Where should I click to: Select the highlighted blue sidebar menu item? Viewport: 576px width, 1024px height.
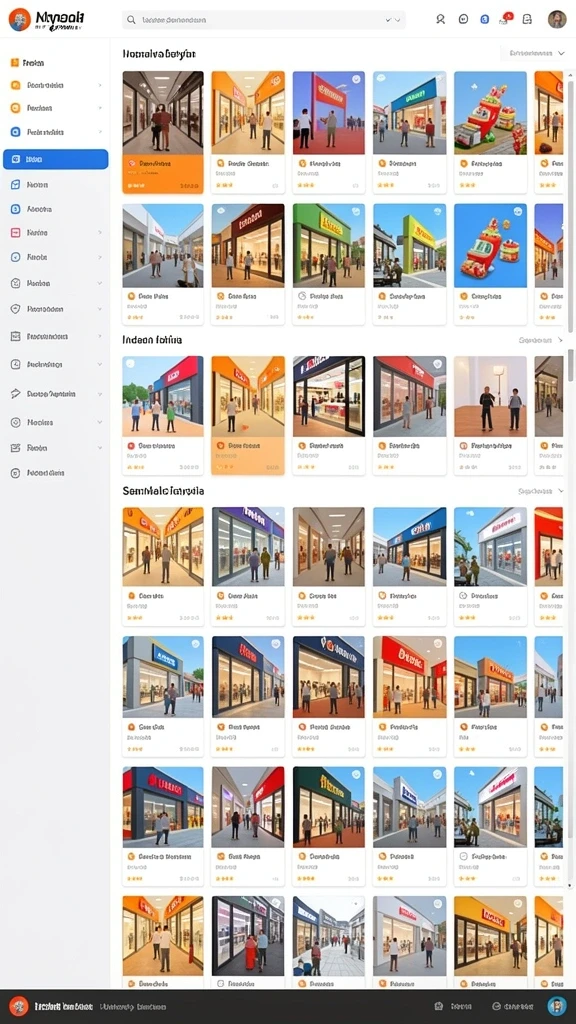[56, 159]
